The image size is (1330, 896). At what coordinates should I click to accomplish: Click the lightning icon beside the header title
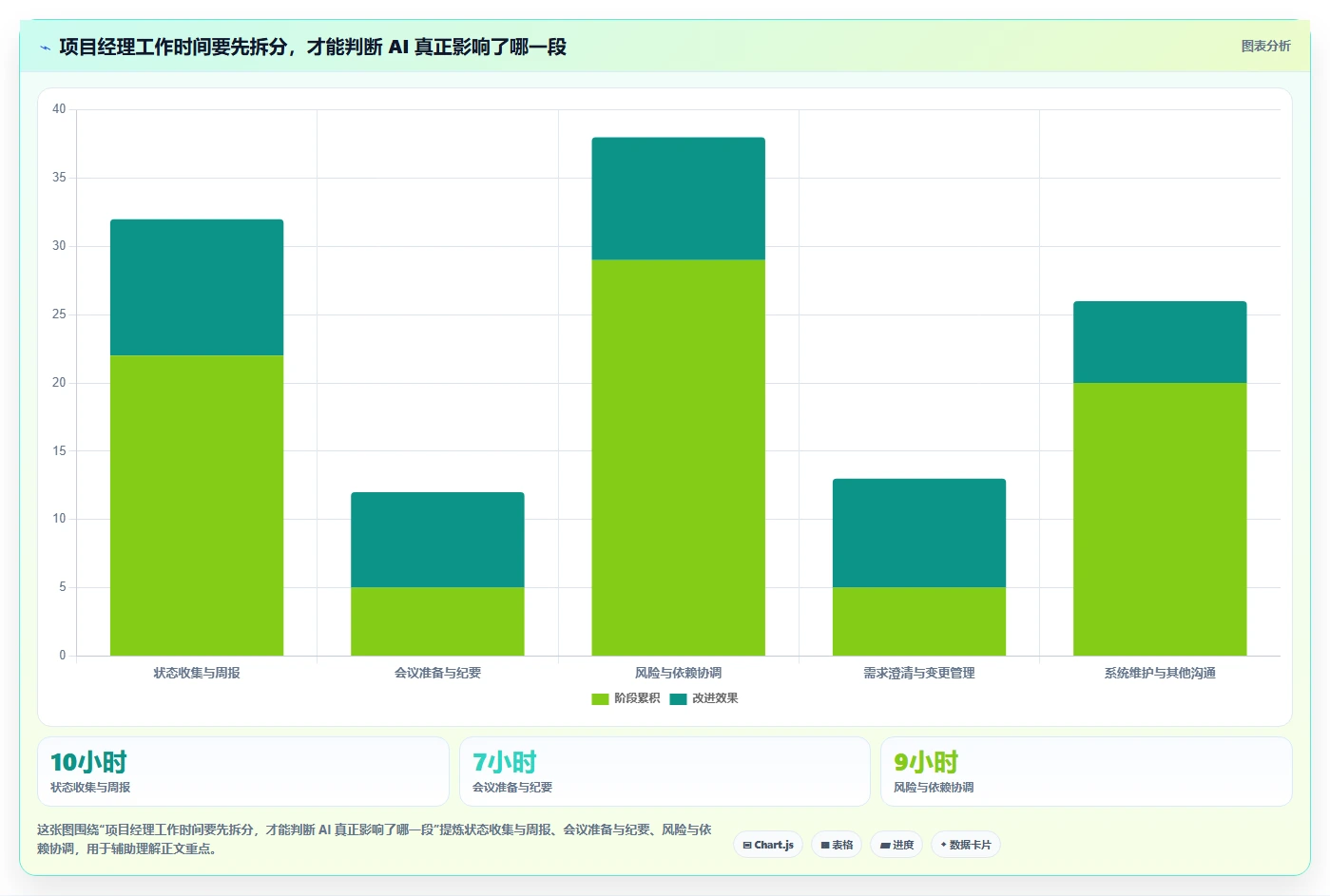tap(45, 48)
